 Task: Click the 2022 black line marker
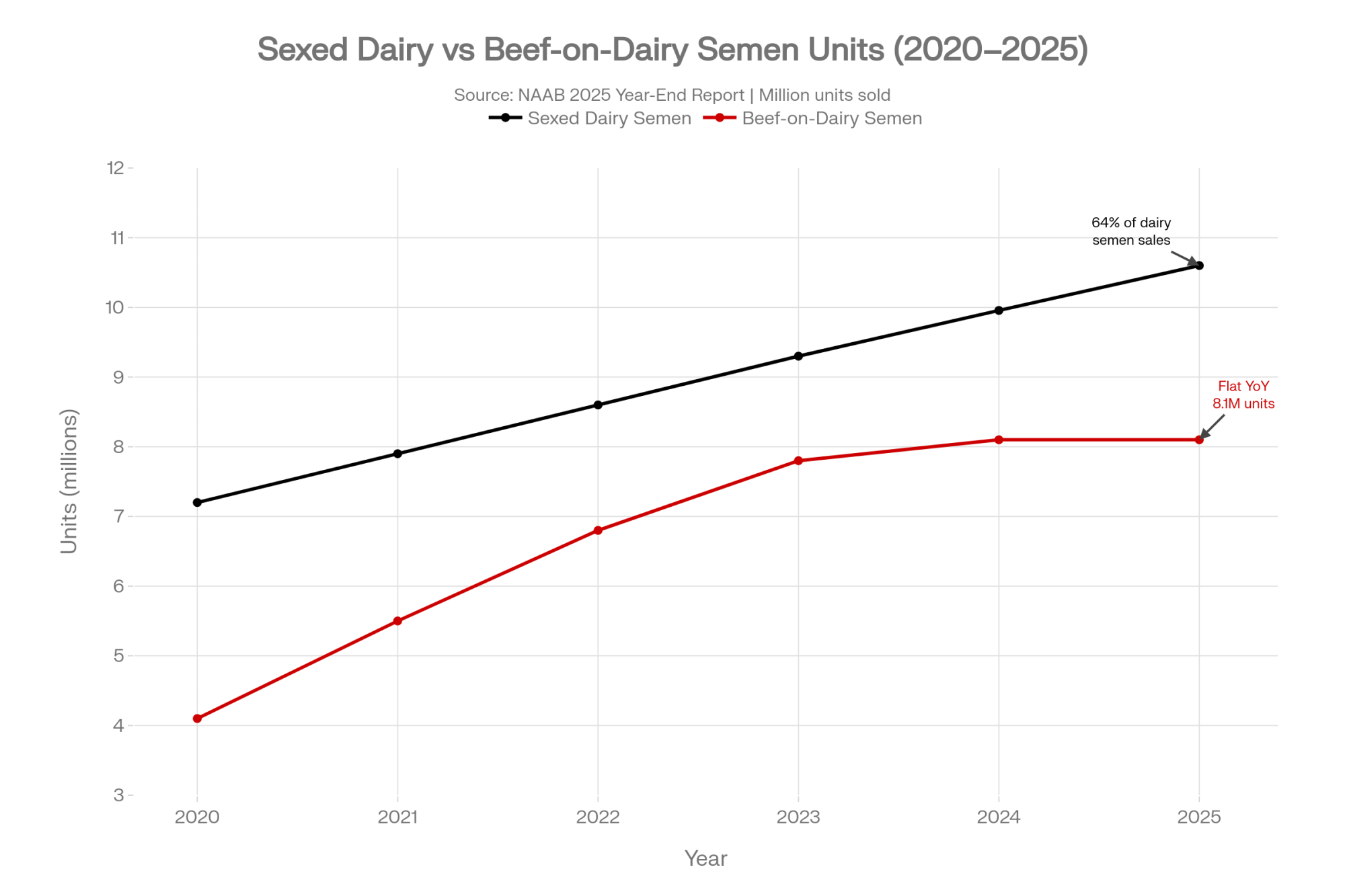(598, 405)
